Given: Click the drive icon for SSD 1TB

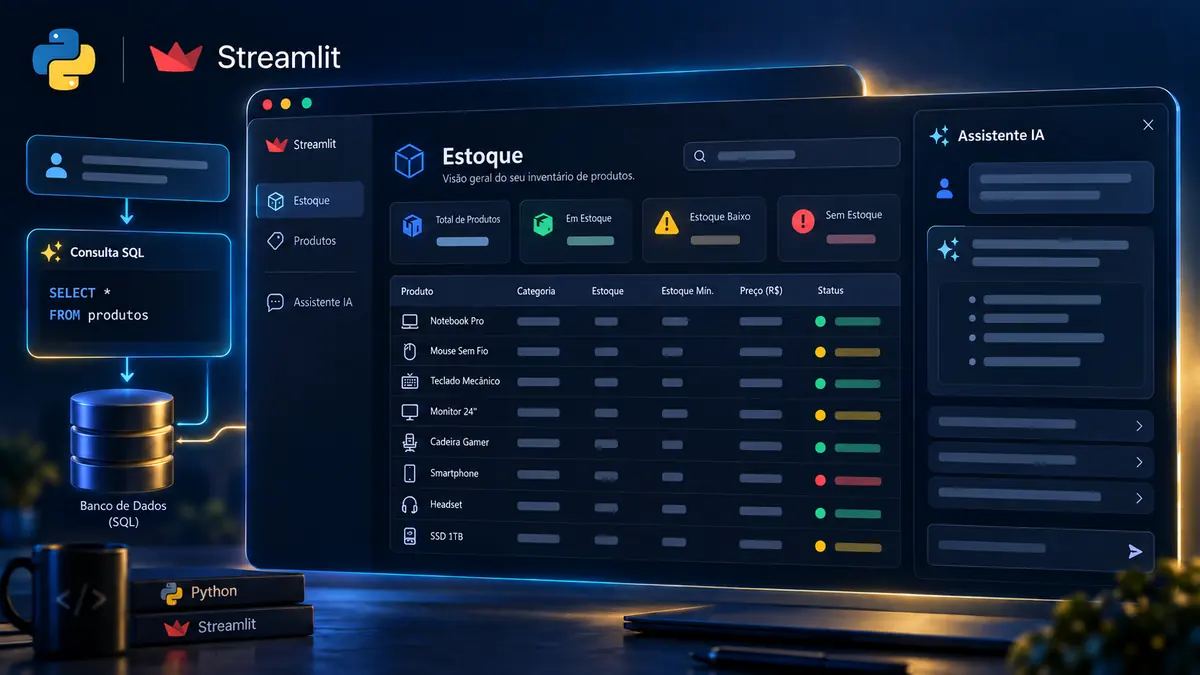Looking at the screenshot, I should (x=410, y=536).
